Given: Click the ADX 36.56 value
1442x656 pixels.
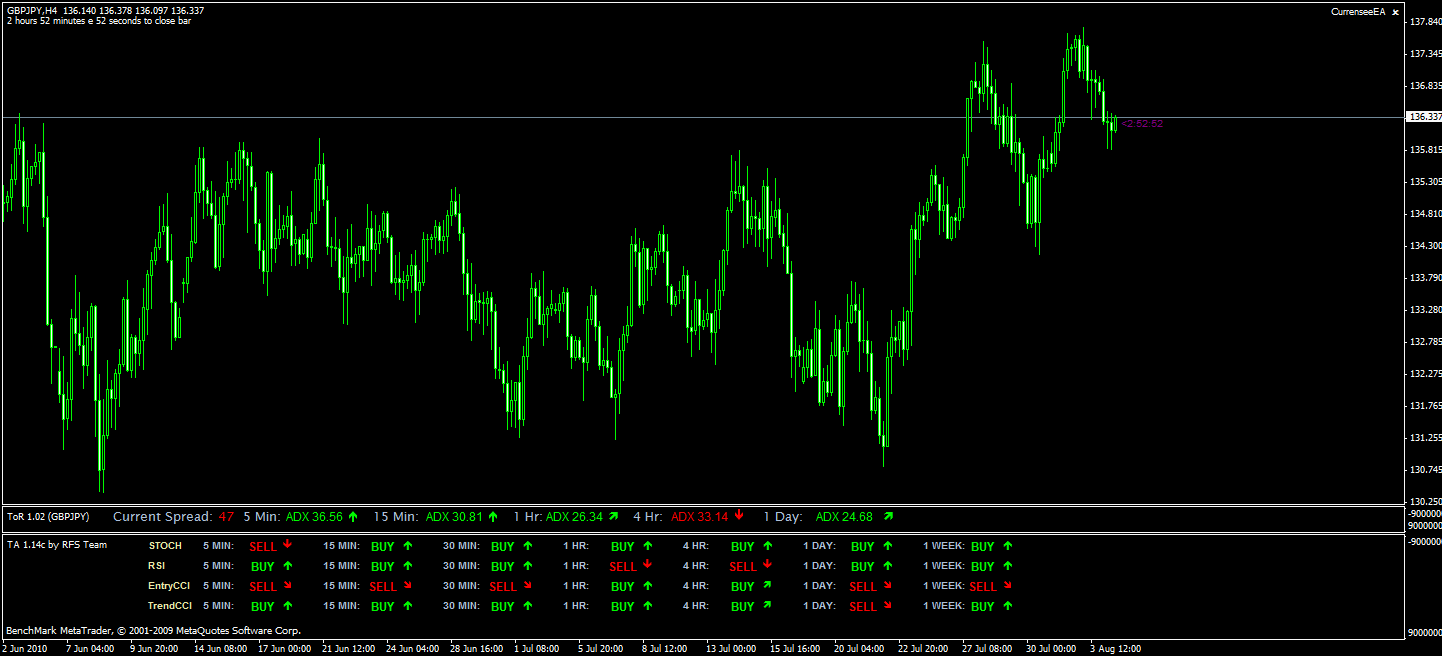Looking at the screenshot, I should (x=314, y=517).
